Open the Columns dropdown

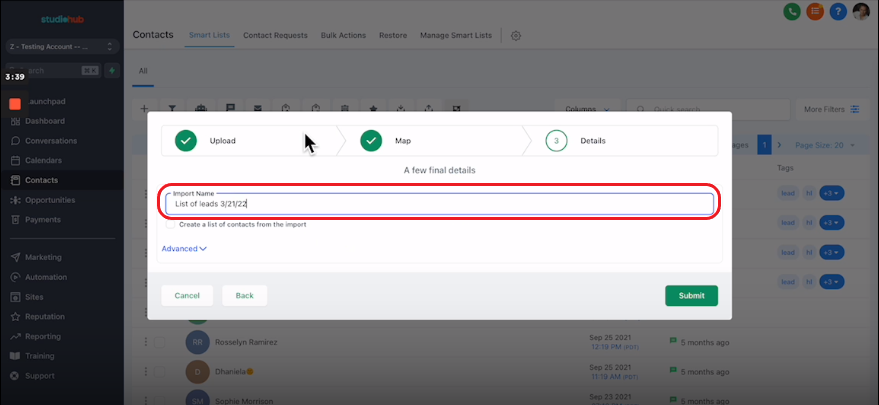coord(587,109)
